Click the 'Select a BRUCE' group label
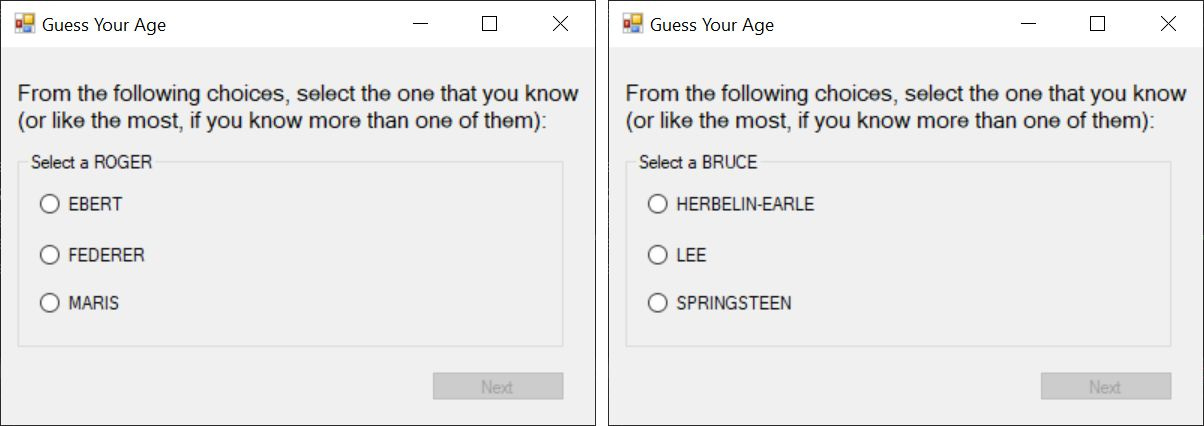This screenshot has width=1204, height=426. pos(698,162)
